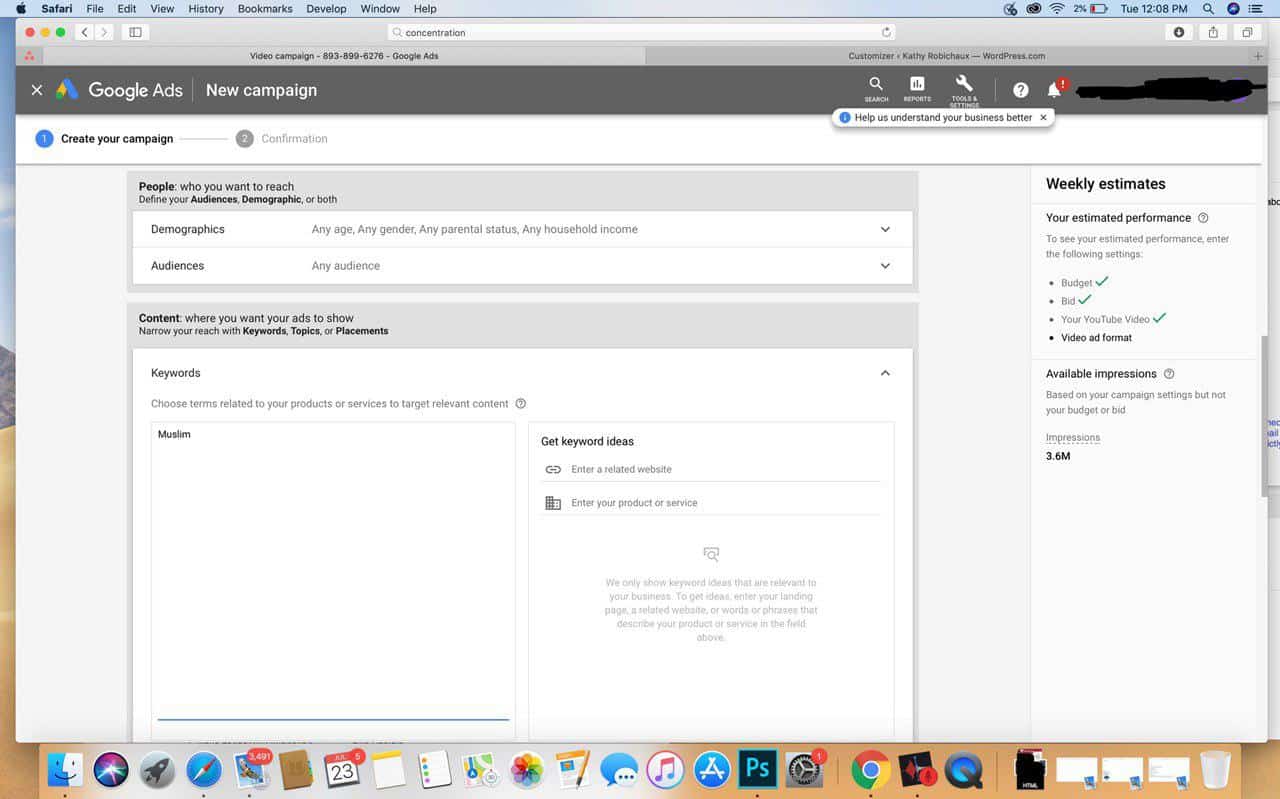
Task: Go back with Safari's back arrow
Action: pyautogui.click(x=84, y=32)
